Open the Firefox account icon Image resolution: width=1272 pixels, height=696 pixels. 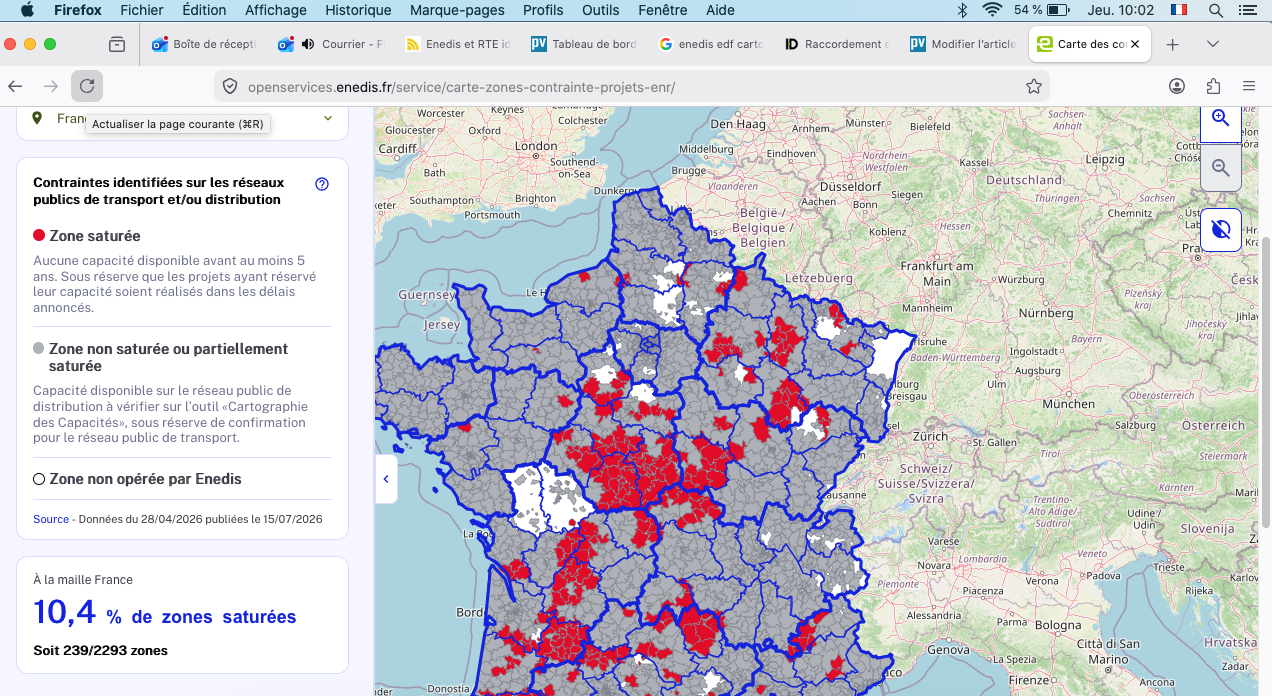pyautogui.click(x=1177, y=86)
